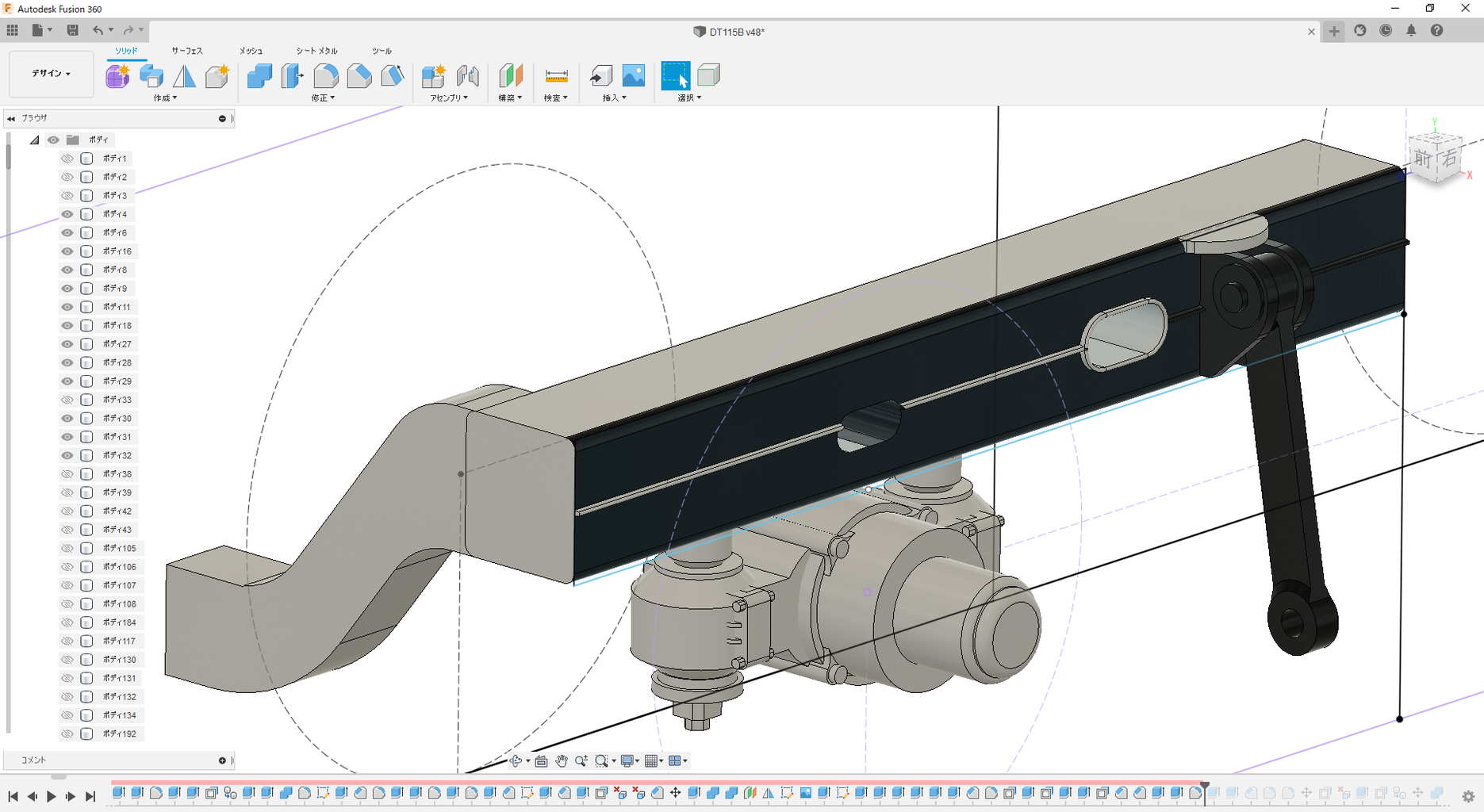1484x812 pixels.
Task: Click the Insert Image (canvas) icon
Action: (x=633, y=76)
